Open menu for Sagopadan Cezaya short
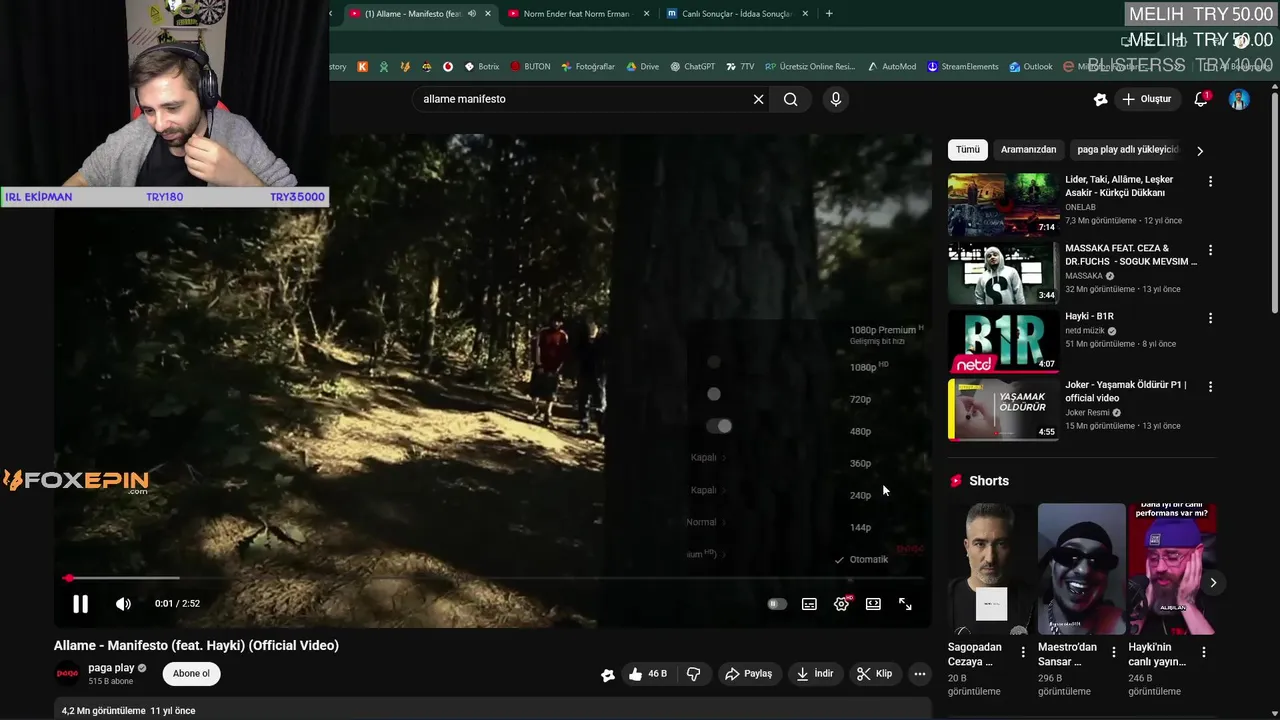1280x720 pixels. click(x=1023, y=652)
